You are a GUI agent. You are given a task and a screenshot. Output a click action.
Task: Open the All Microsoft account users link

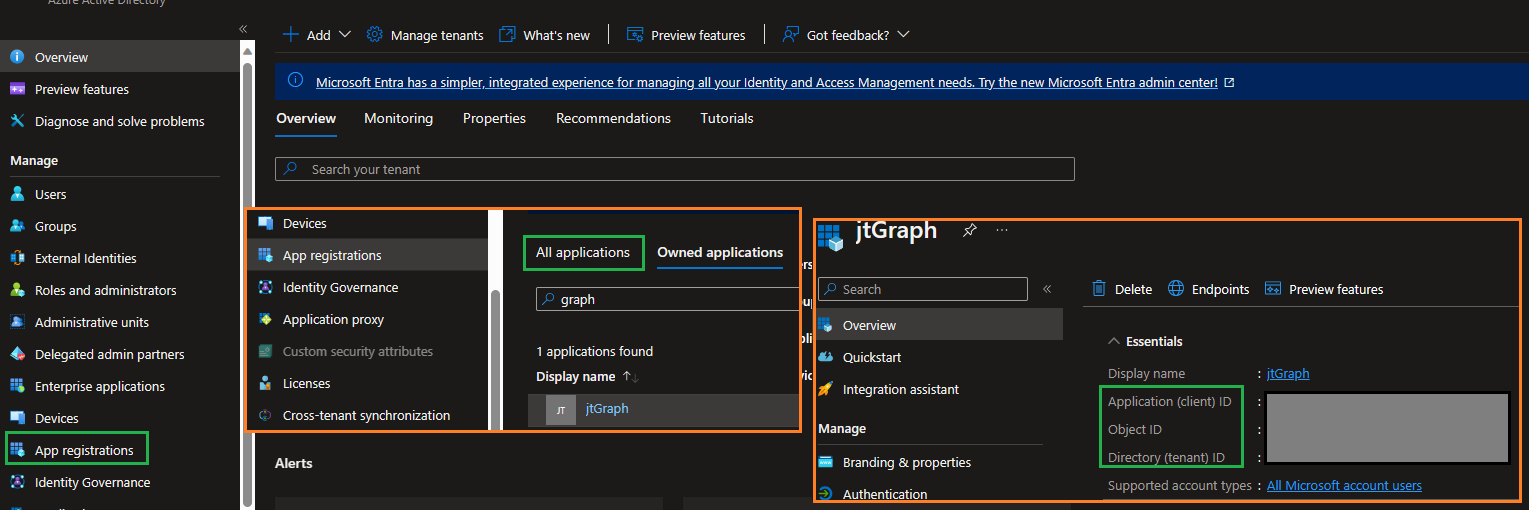1344,485
